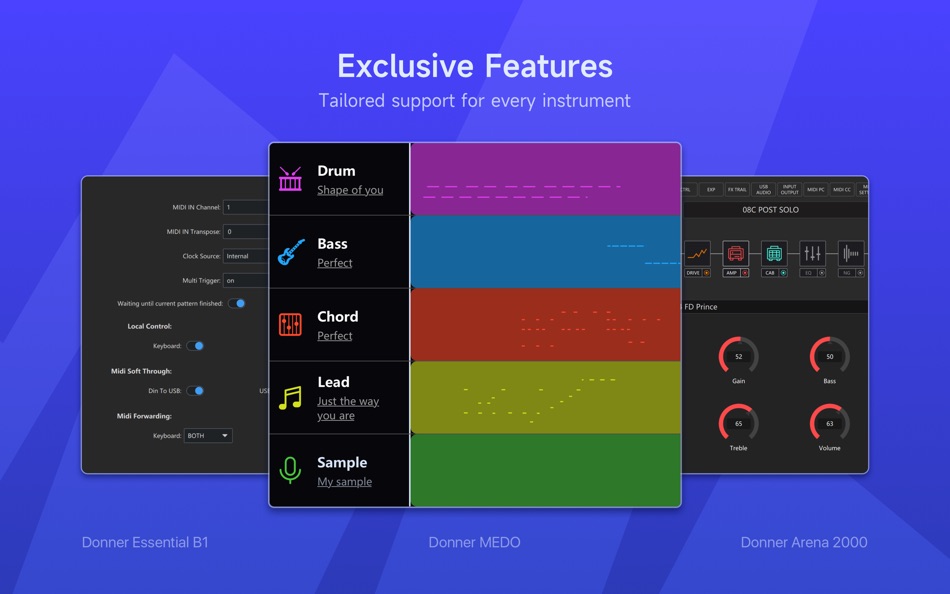Image resolution: width=950 pixels, height=594 pixels.
Task: Switch to the USB AUDIO tab
Action: [763, 189]
